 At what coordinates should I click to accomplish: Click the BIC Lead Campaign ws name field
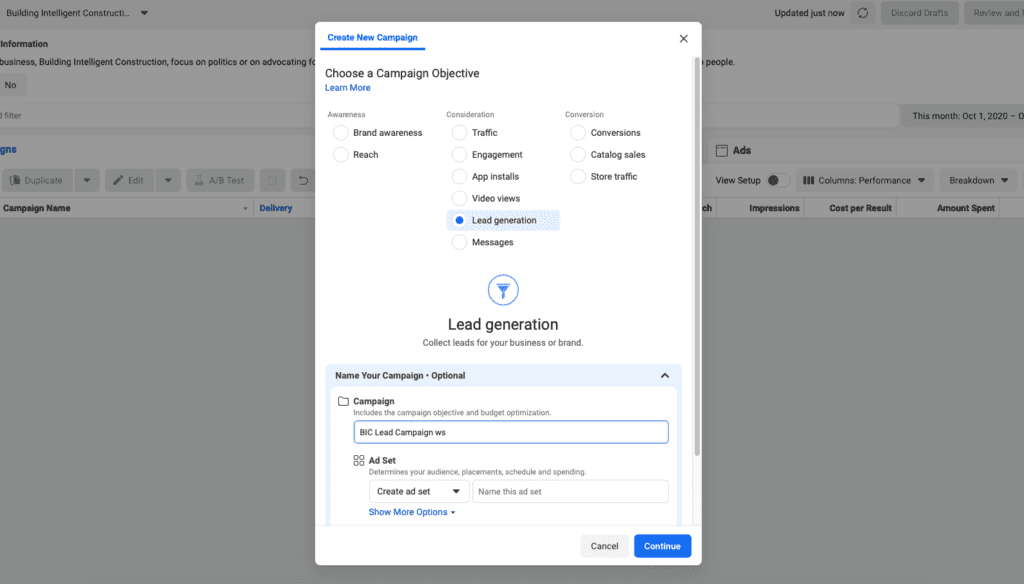(510, 431)
